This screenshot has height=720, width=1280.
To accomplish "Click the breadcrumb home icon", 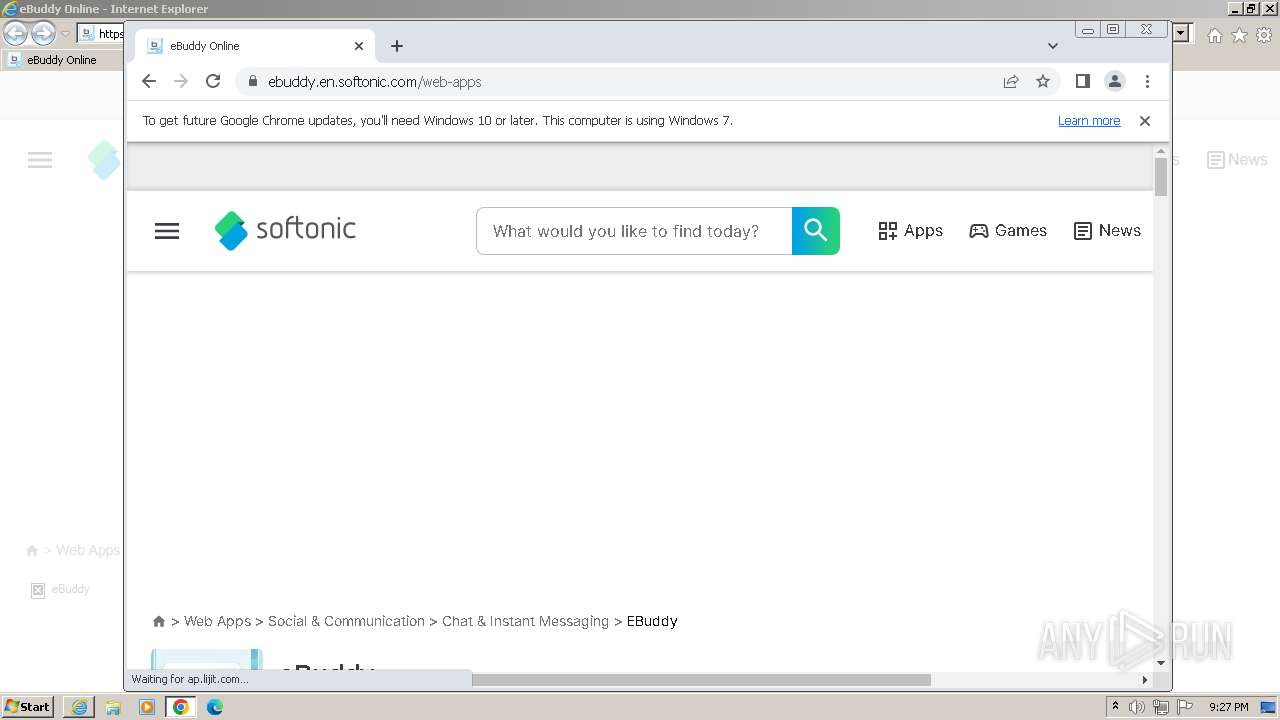I will tap(158, 621).
